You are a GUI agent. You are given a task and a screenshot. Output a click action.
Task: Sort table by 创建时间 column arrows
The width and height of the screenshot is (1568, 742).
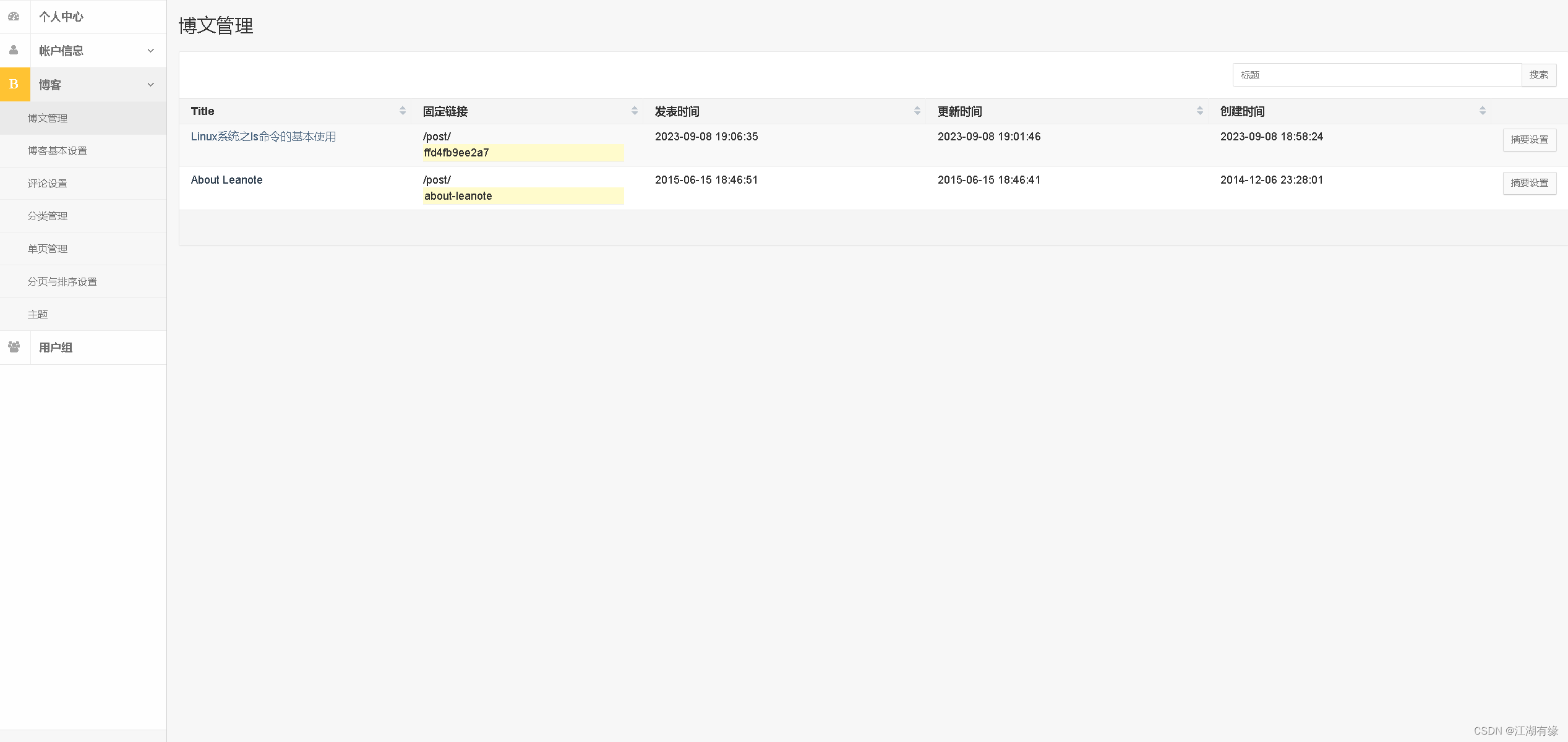coord(1483,111)
